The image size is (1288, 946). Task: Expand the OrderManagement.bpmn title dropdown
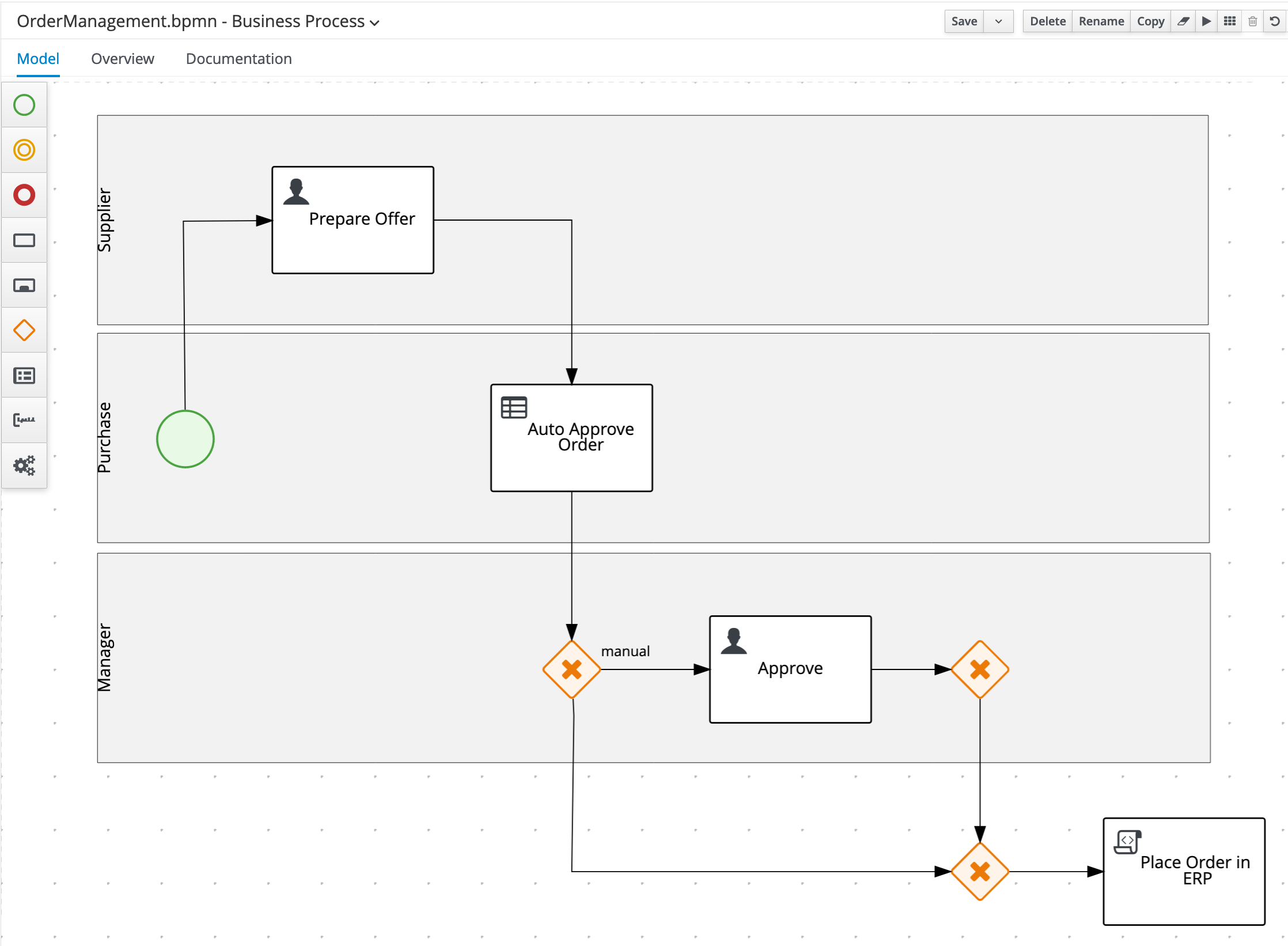pyautogui.click(x=374, y=23)
